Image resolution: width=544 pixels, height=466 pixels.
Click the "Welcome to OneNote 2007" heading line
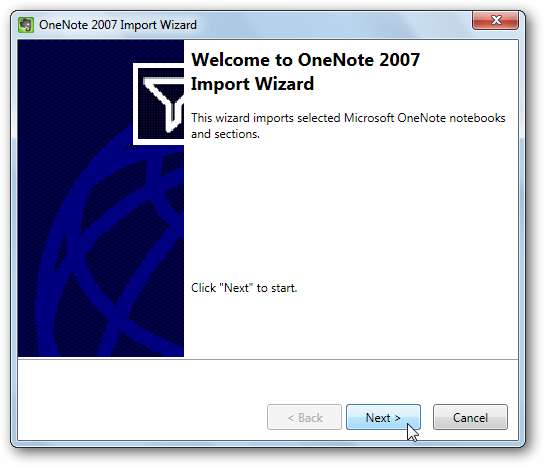coord(305,60)
